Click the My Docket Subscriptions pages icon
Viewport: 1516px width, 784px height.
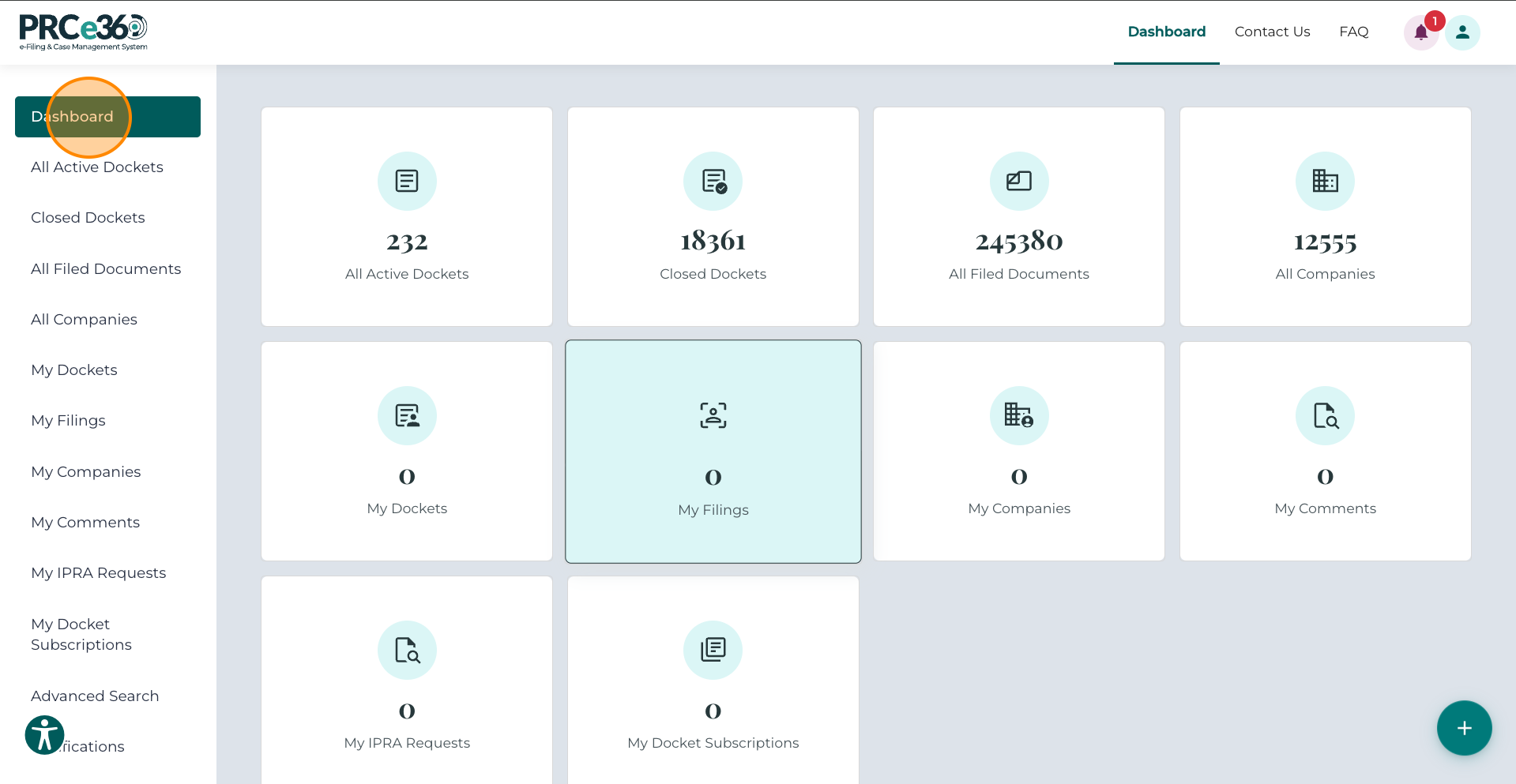[x=712, y=650]
